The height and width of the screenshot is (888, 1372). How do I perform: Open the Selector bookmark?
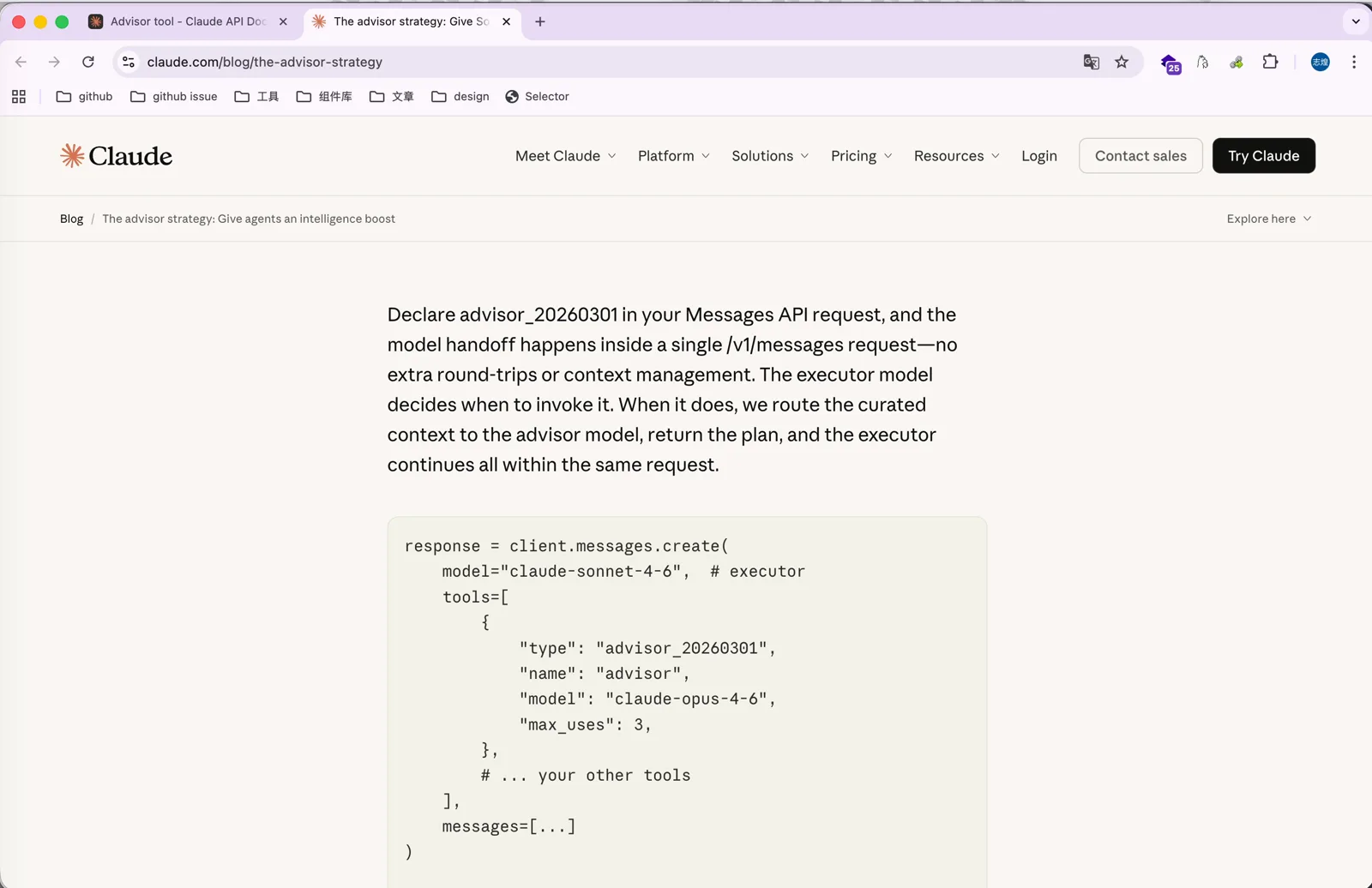tap(538, 97)
